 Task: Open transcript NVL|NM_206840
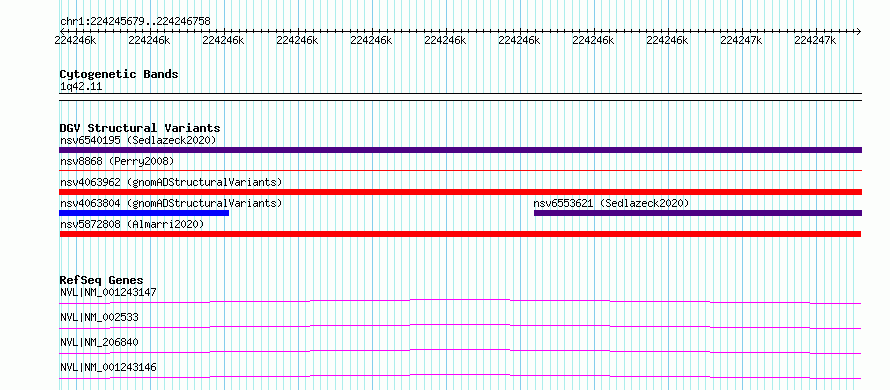(99, 342)
